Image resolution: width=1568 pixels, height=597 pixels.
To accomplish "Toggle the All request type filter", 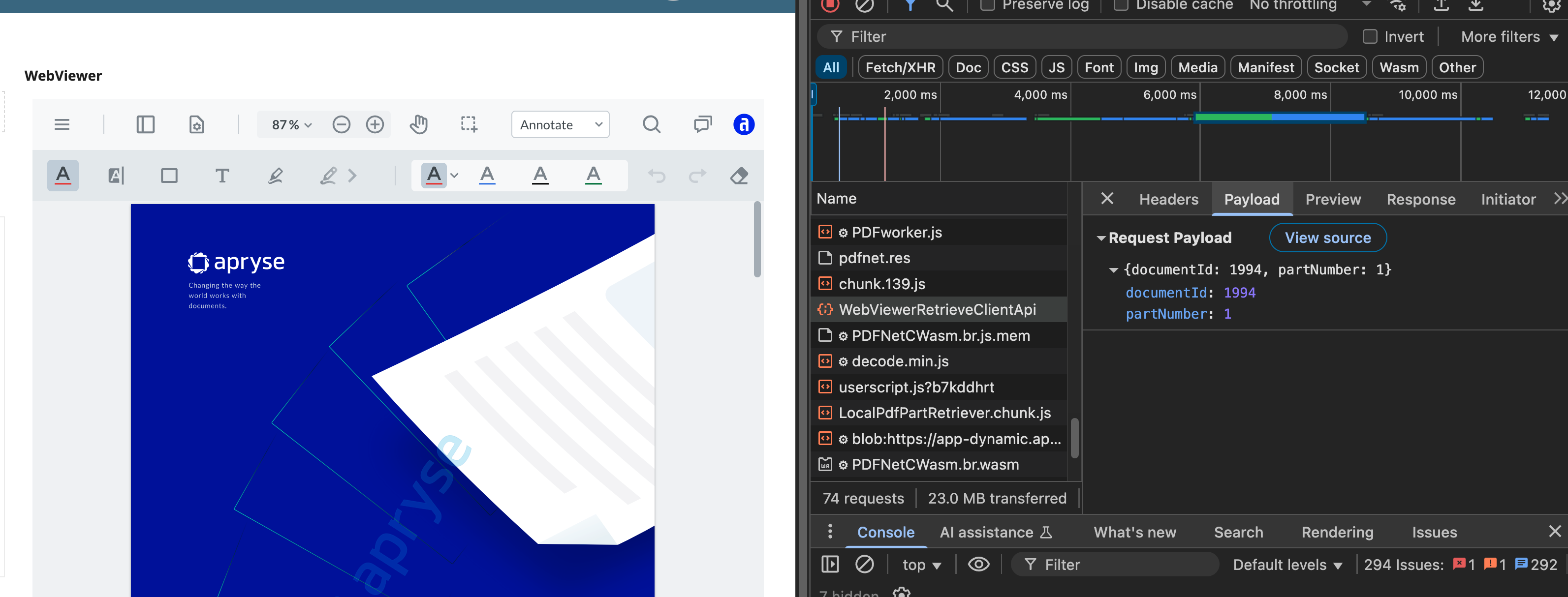I will pyautogui.click(x=831, y=67).
